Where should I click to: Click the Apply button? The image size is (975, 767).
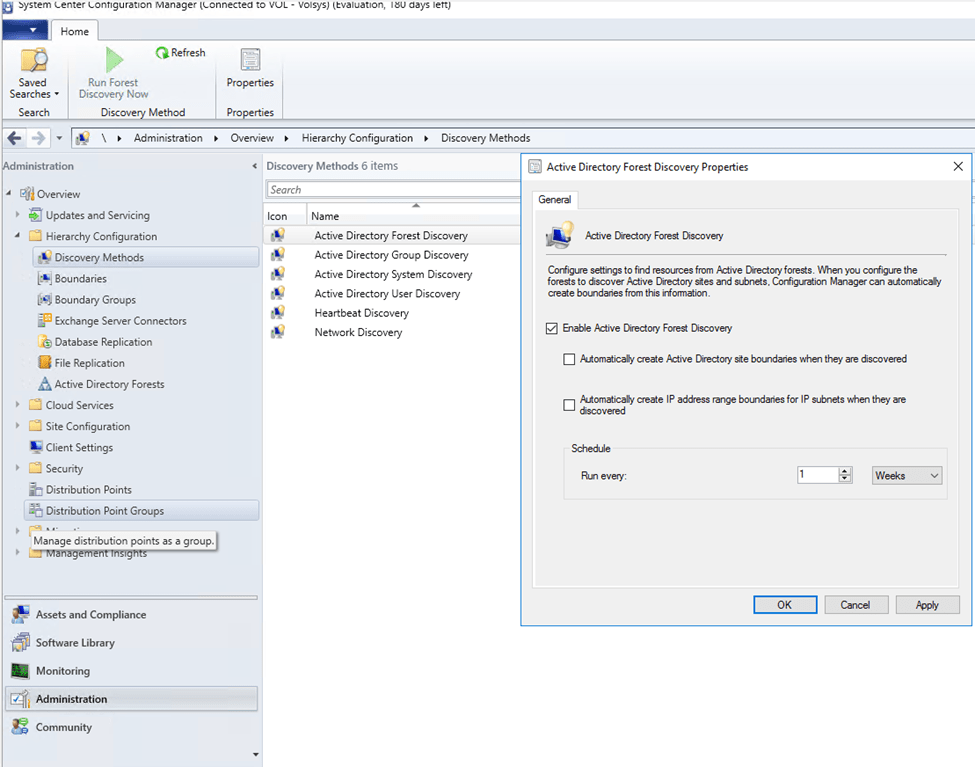pyautogui.click(x=926, y=605)
